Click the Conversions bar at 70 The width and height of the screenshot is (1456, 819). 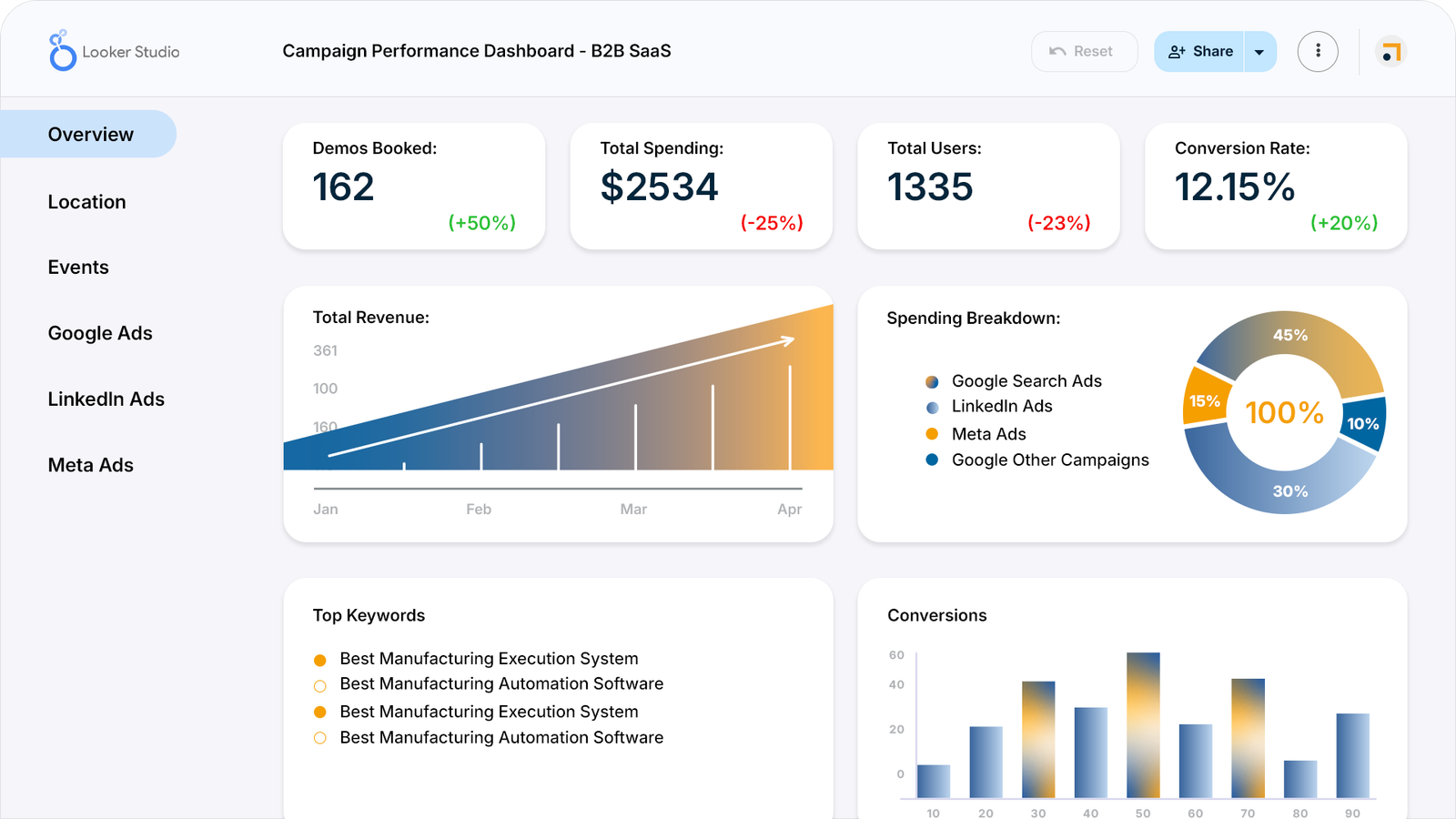click(x=1248, y=738)
